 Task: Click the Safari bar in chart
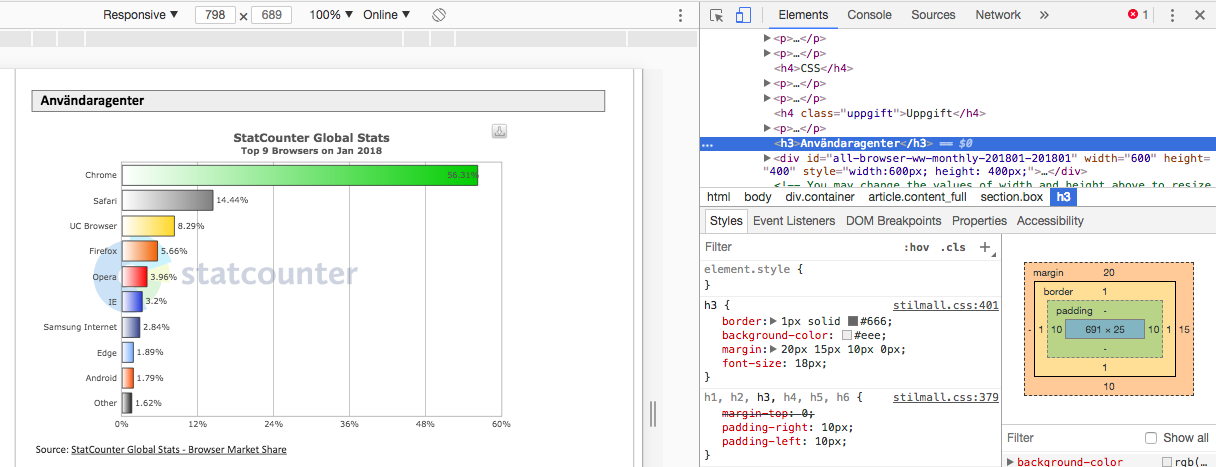tap(168, 200)
